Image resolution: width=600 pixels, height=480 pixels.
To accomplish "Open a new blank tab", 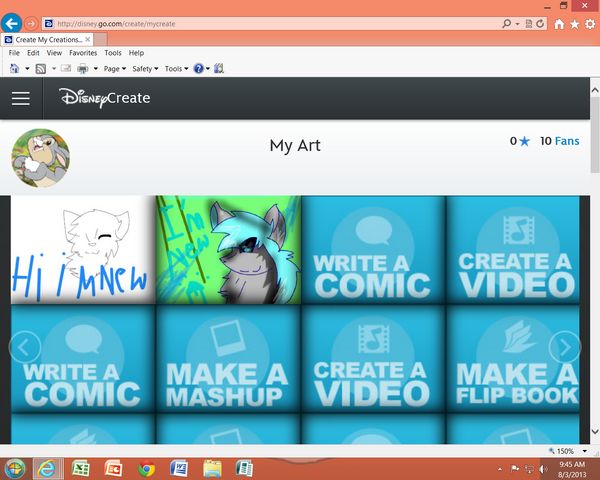I will (x=100, y=39).
